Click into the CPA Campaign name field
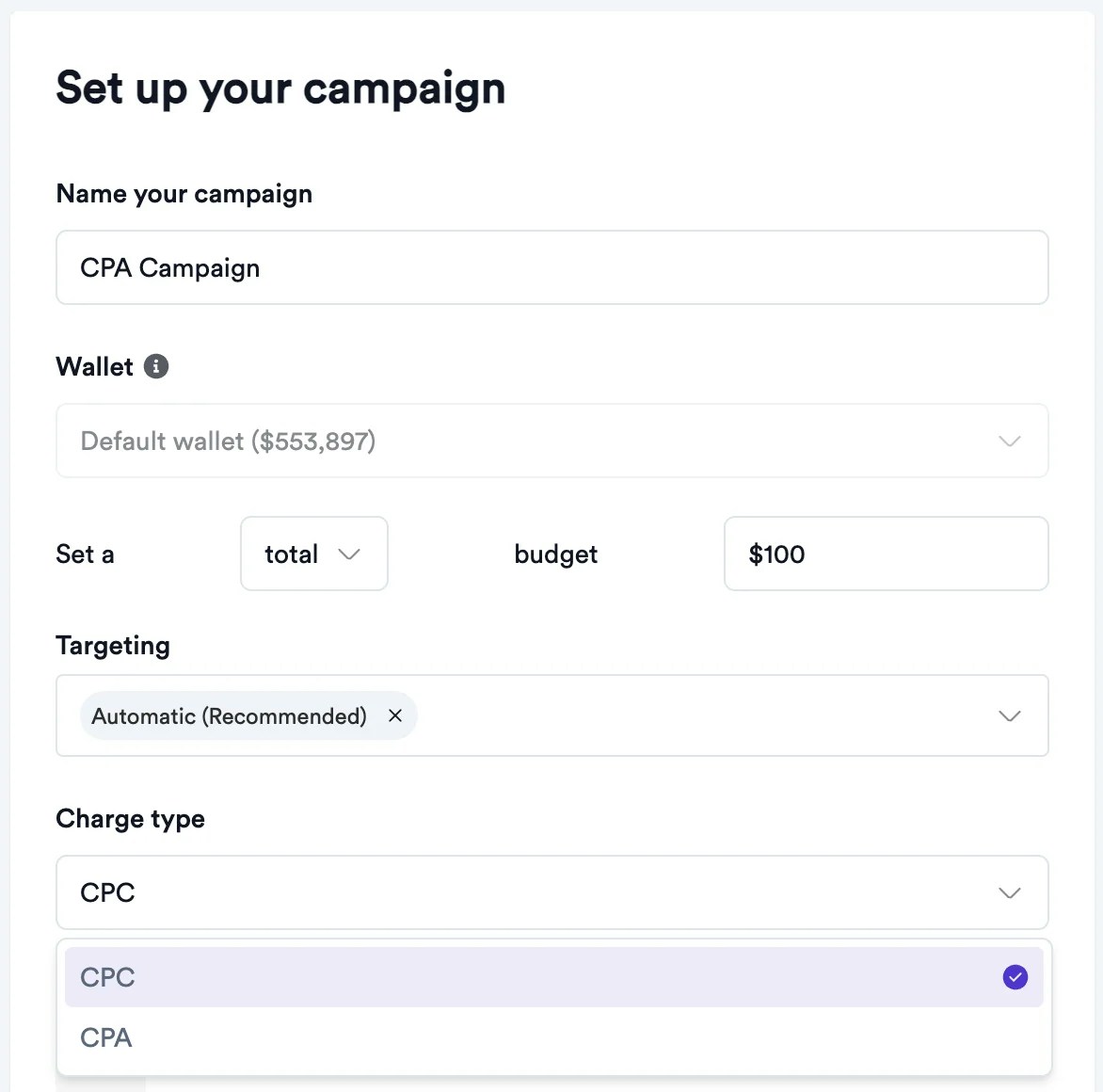Image resolution: width=1103 pixels, height=1092 pixels. [x=551, y=268]
